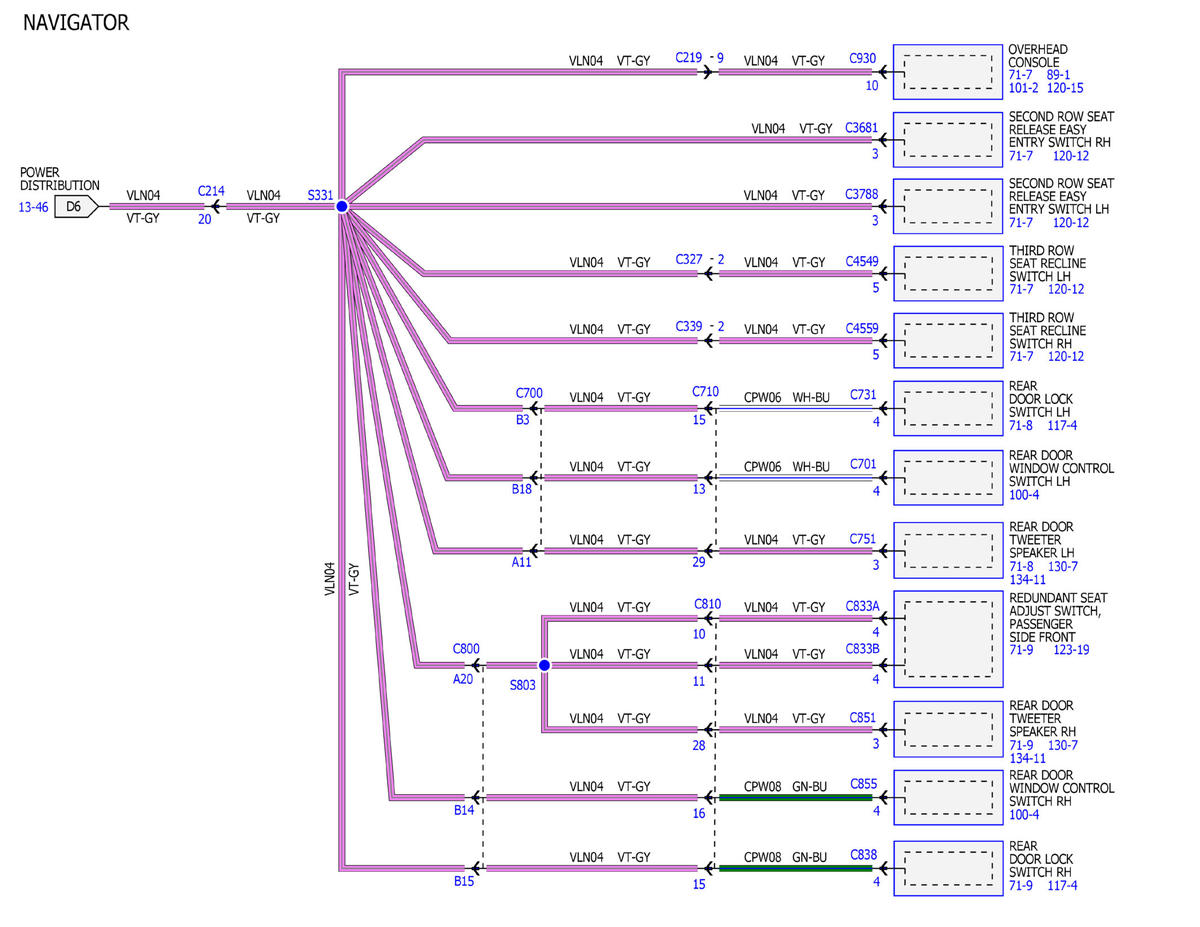Click the S803 splice label
Screen dimensions: 1200x927
(x=522, y=686)
